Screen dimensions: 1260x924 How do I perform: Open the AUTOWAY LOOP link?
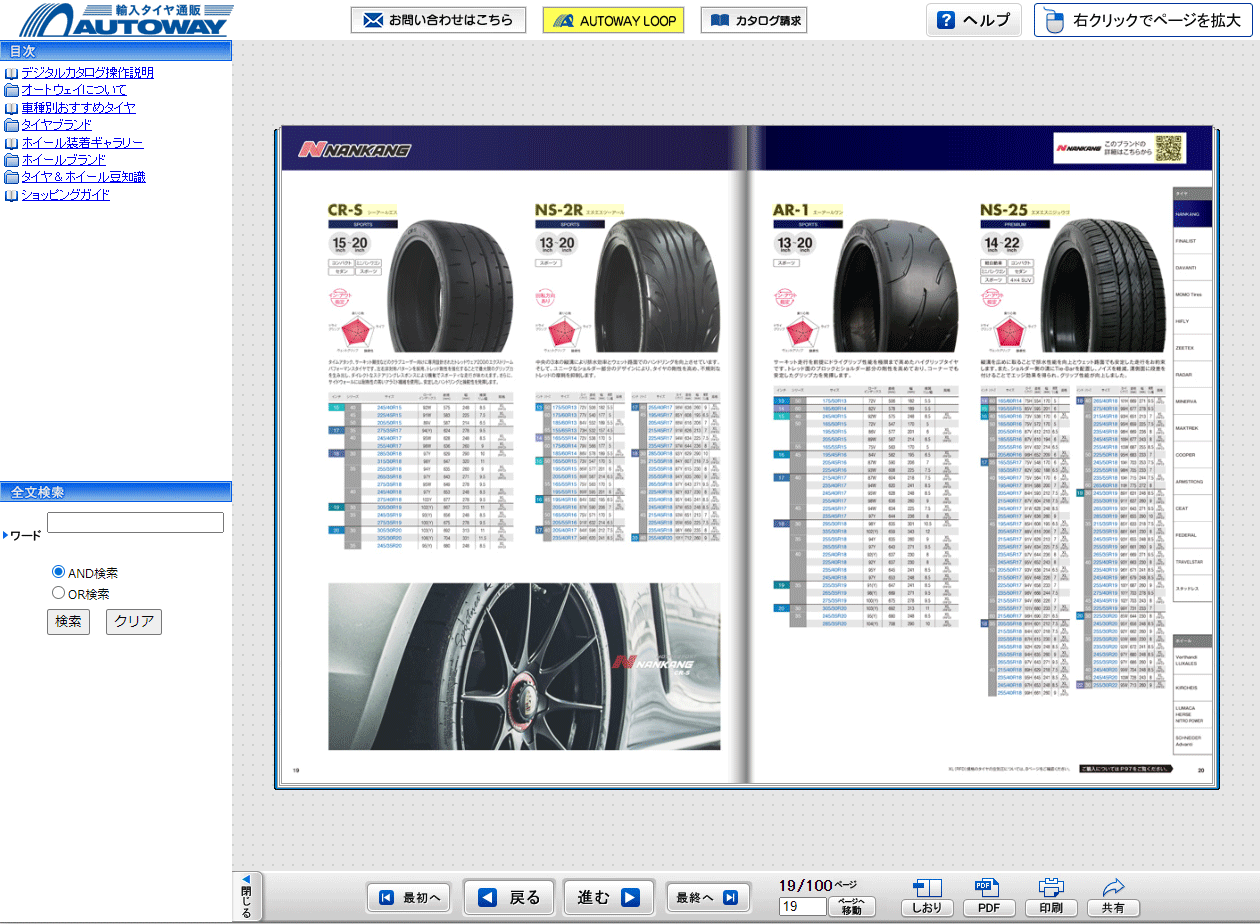tap(613, 20)
